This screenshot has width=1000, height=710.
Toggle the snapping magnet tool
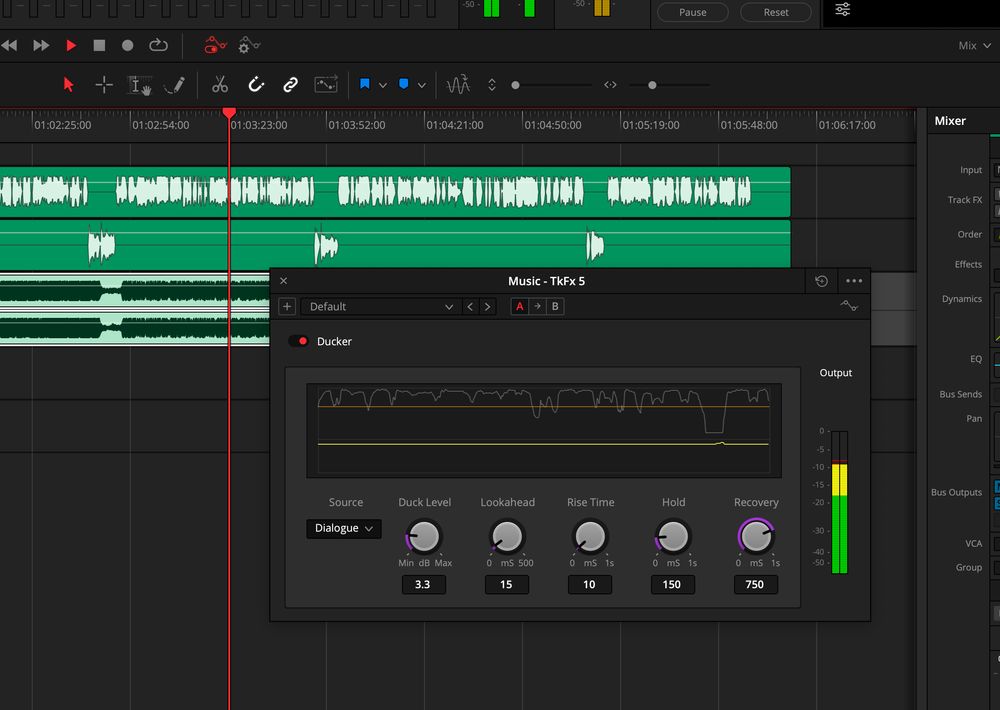pos(255,85)
